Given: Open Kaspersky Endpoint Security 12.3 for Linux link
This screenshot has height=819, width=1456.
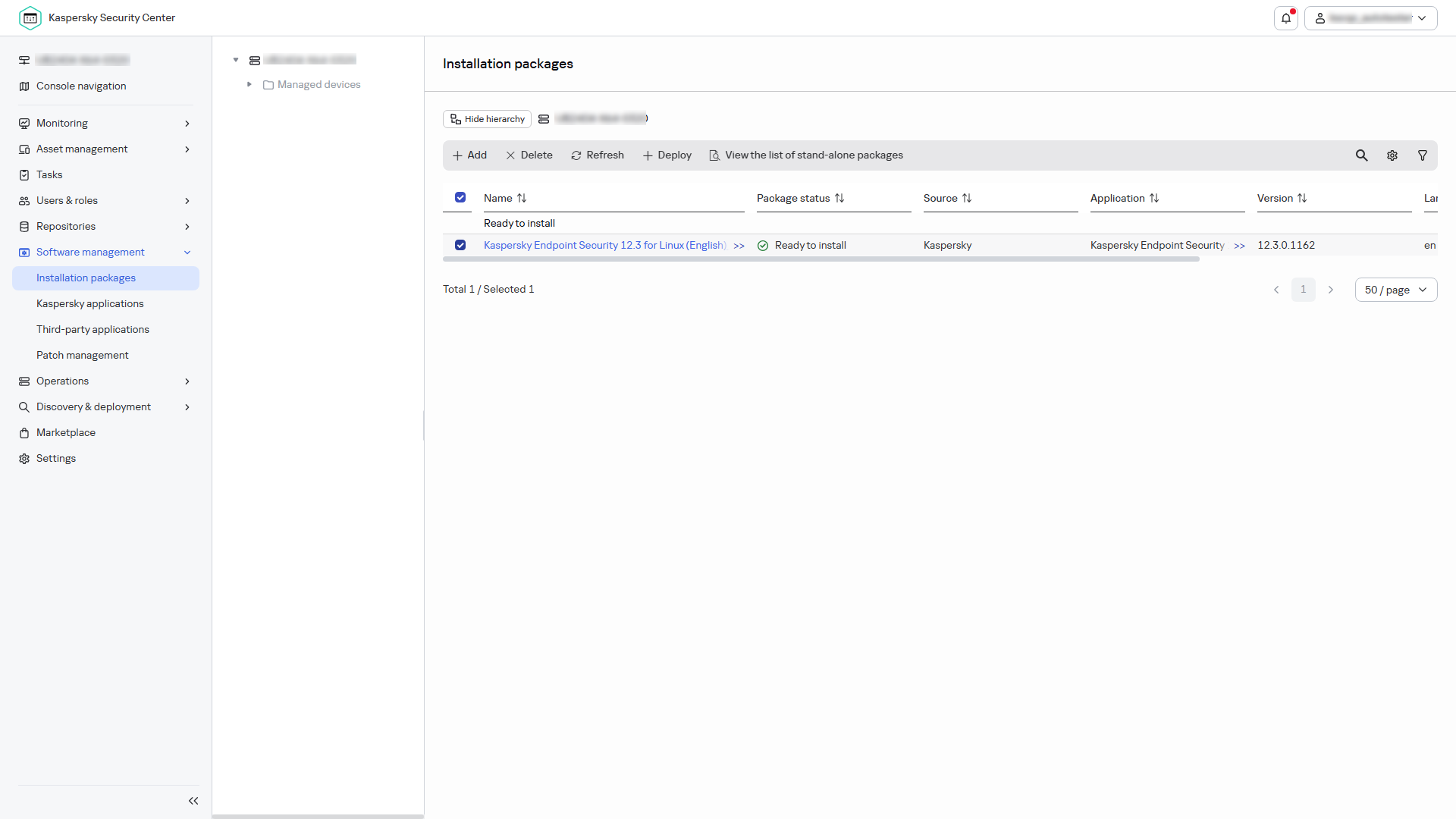Looking at the screenshot, I should pos(605,246).
